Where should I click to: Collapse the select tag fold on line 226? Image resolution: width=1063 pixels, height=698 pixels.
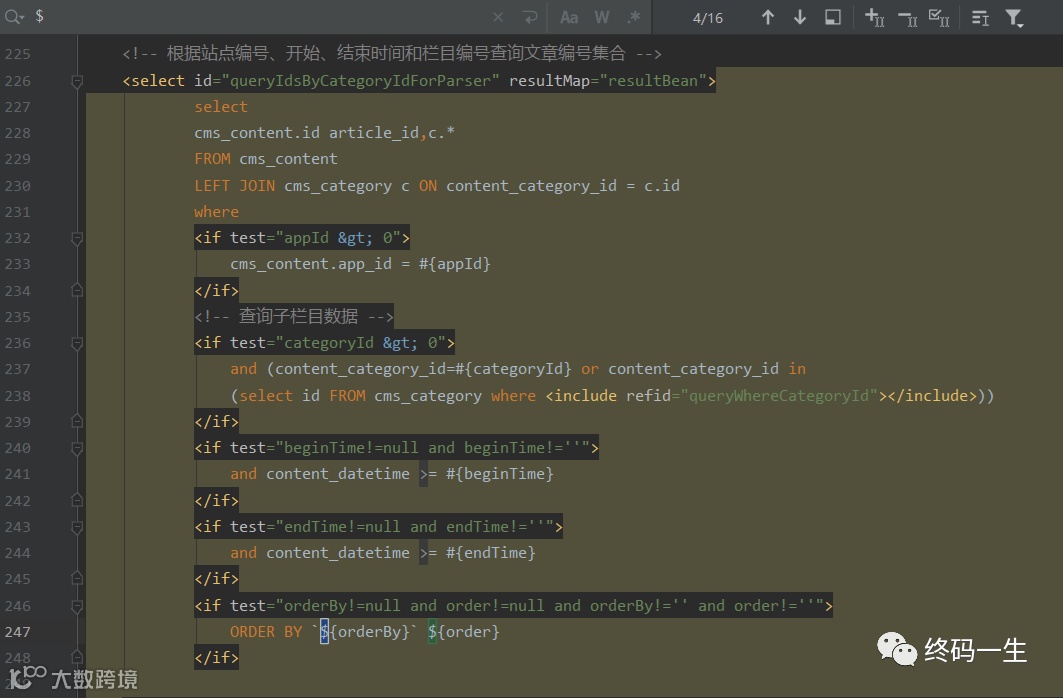click(77, 81)
